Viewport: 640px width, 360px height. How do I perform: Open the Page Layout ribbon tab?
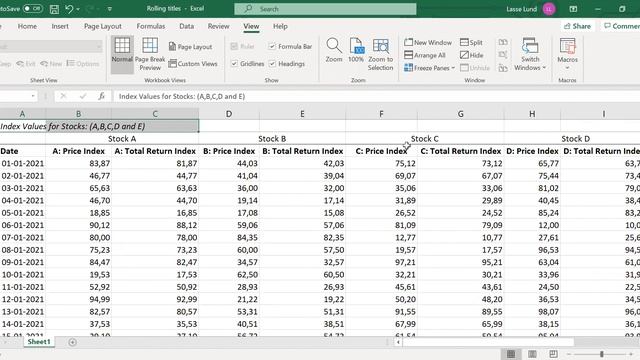[x=103, y=26]
